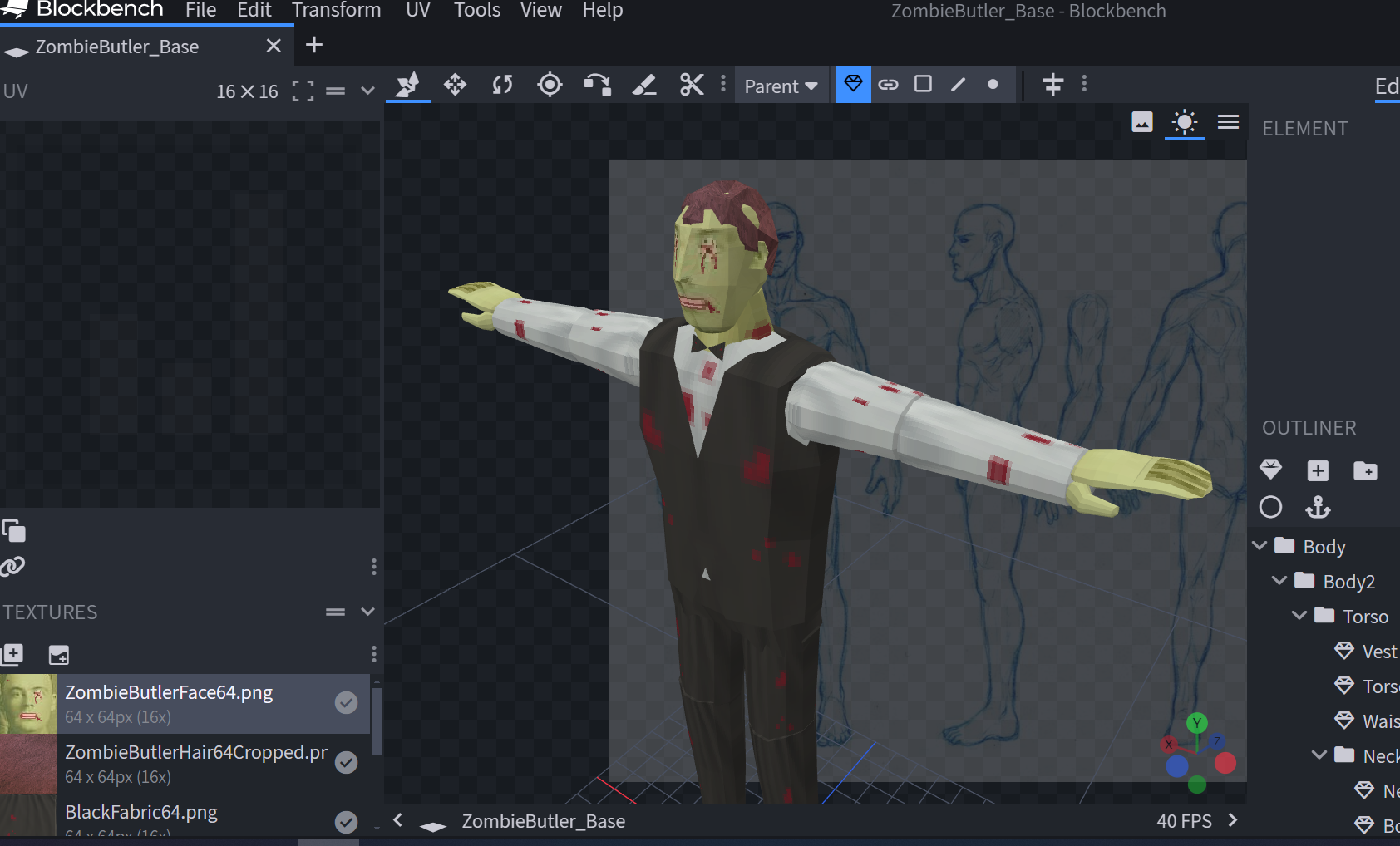Screen dimensions: 1400x846
Task: Toggle UV fullscreen frame icon
Action: [303, 91]
